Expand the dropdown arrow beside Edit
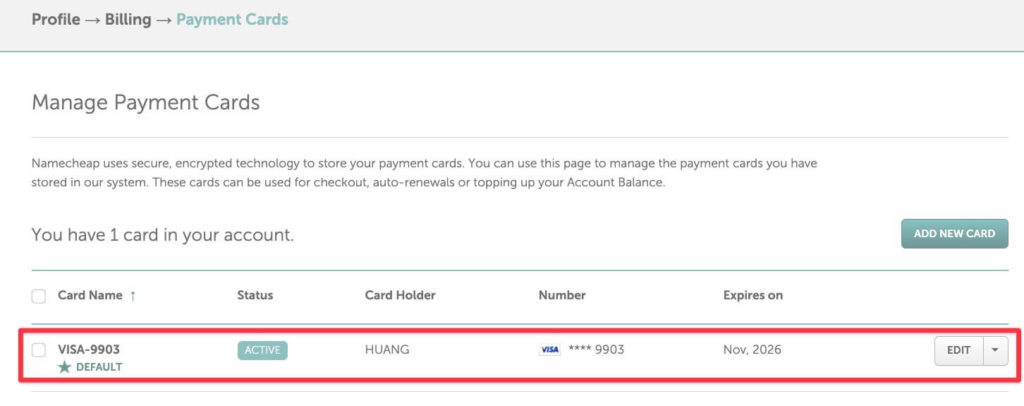This screenshot has height=406, width=1024. [995, 351]
